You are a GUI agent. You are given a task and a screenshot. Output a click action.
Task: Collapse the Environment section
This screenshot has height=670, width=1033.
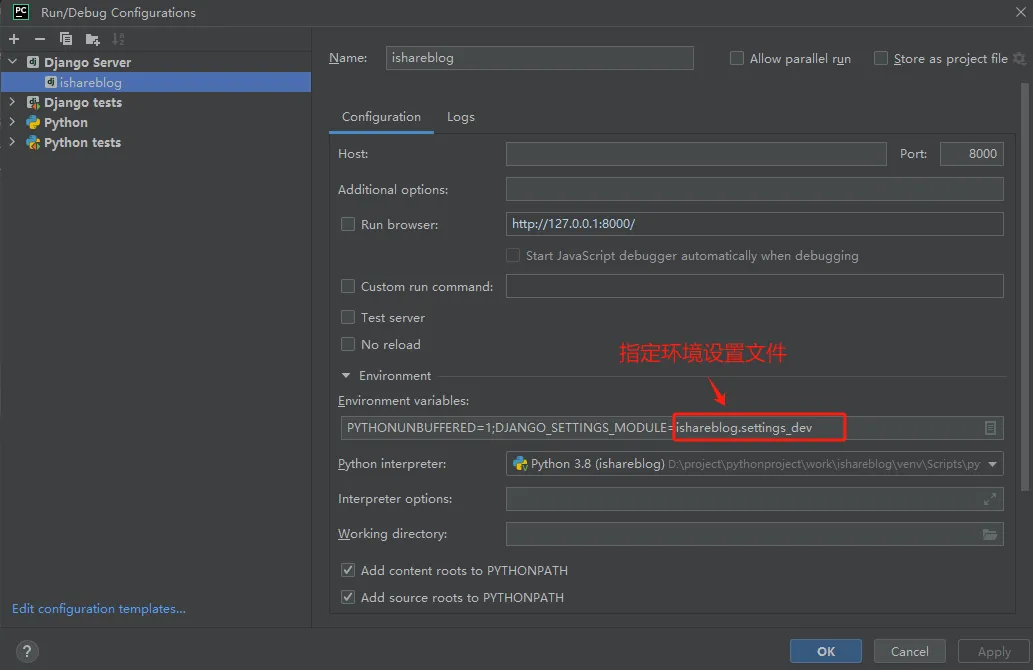coord(347,376)
